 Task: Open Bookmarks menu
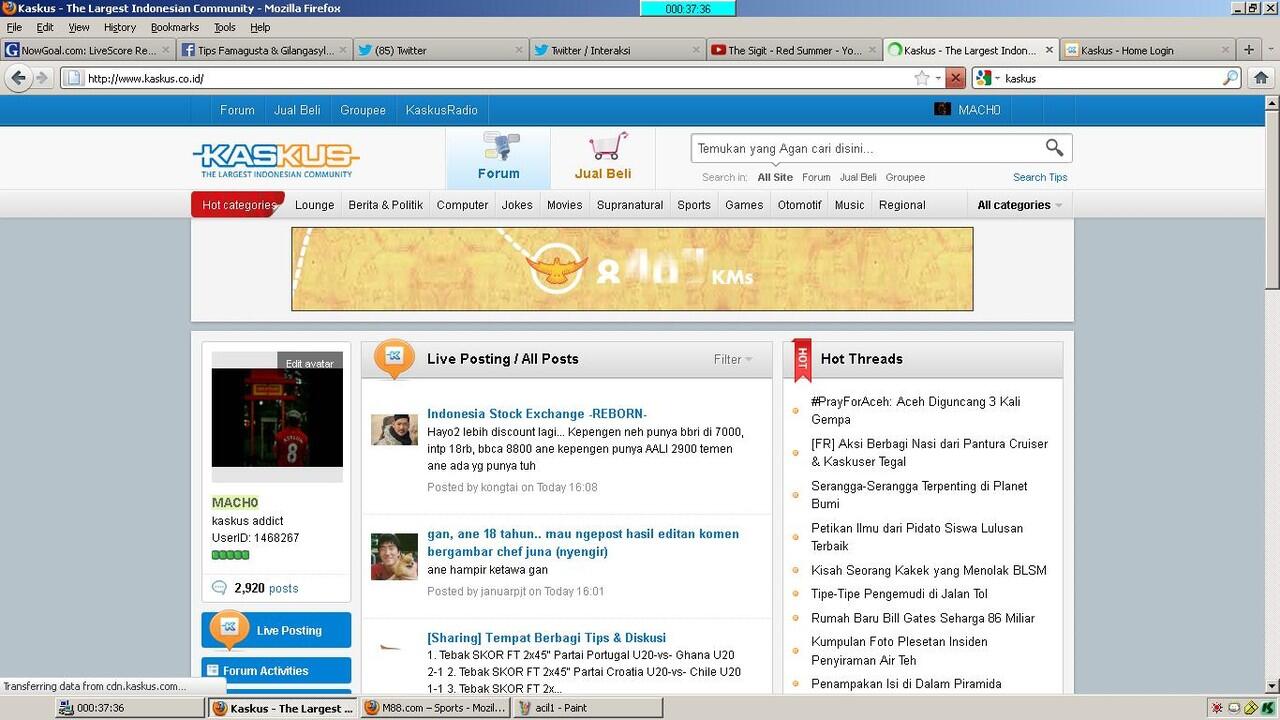[x=175, y=27]
